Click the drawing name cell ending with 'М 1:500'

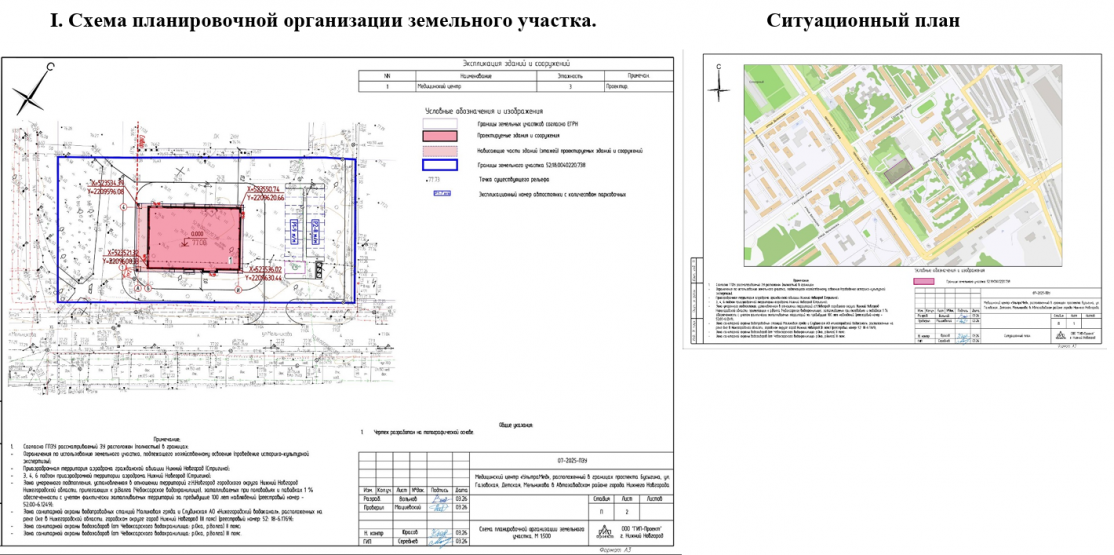coord(528,532)
